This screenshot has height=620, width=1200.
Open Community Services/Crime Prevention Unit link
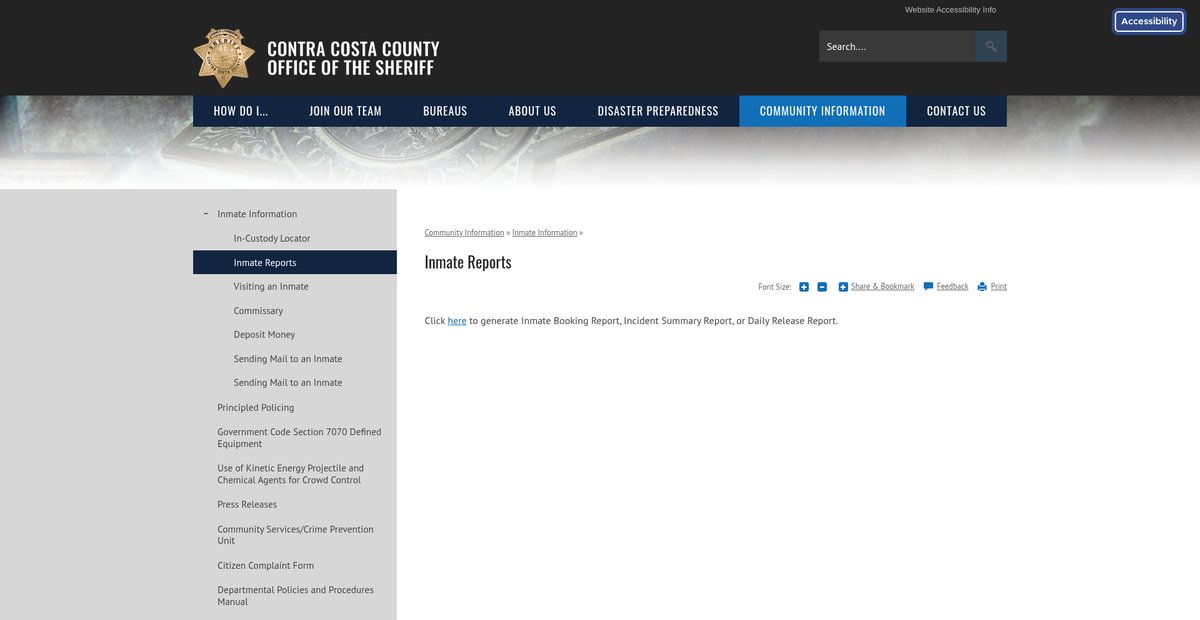tap(295, 535)
